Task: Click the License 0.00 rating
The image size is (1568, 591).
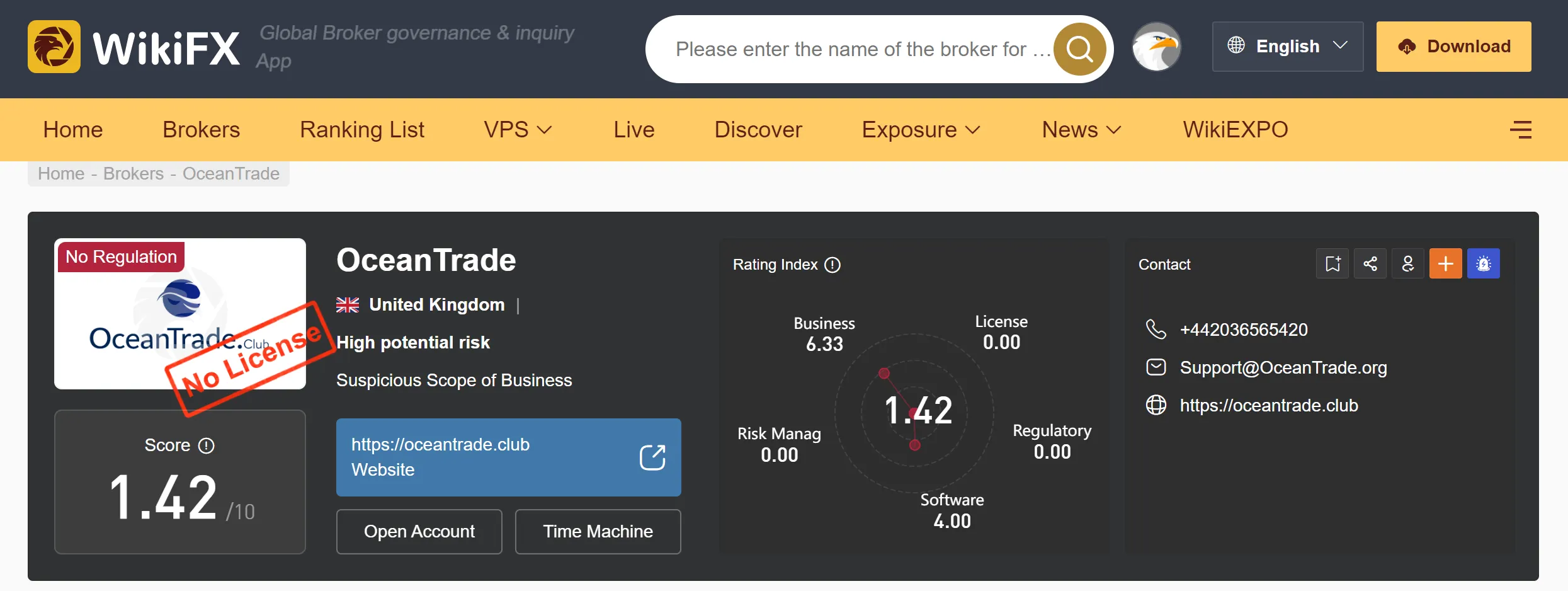Action: click(x=1001, y=332)
